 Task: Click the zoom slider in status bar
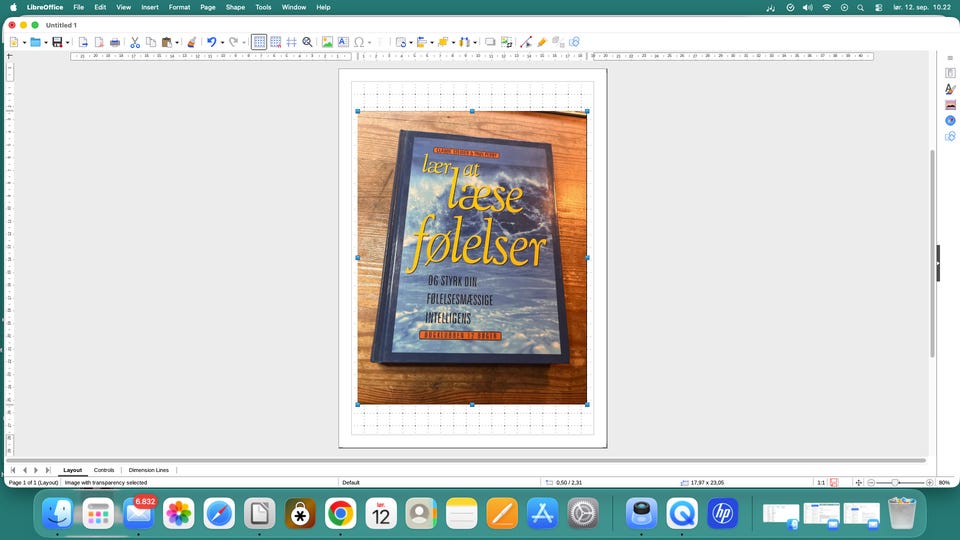[900, 482]
